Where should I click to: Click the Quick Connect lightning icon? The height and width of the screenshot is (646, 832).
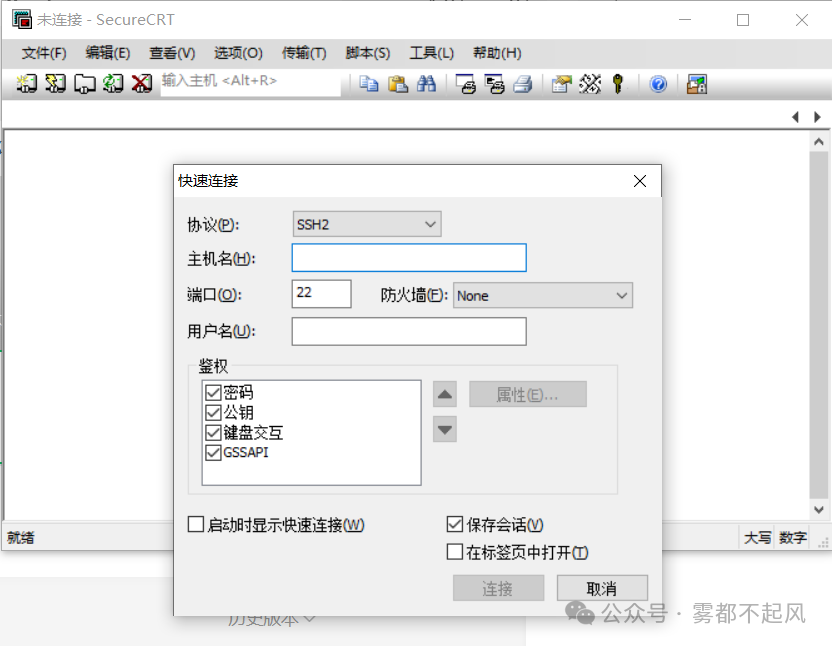pyautogui.click(x=55, y=83)
